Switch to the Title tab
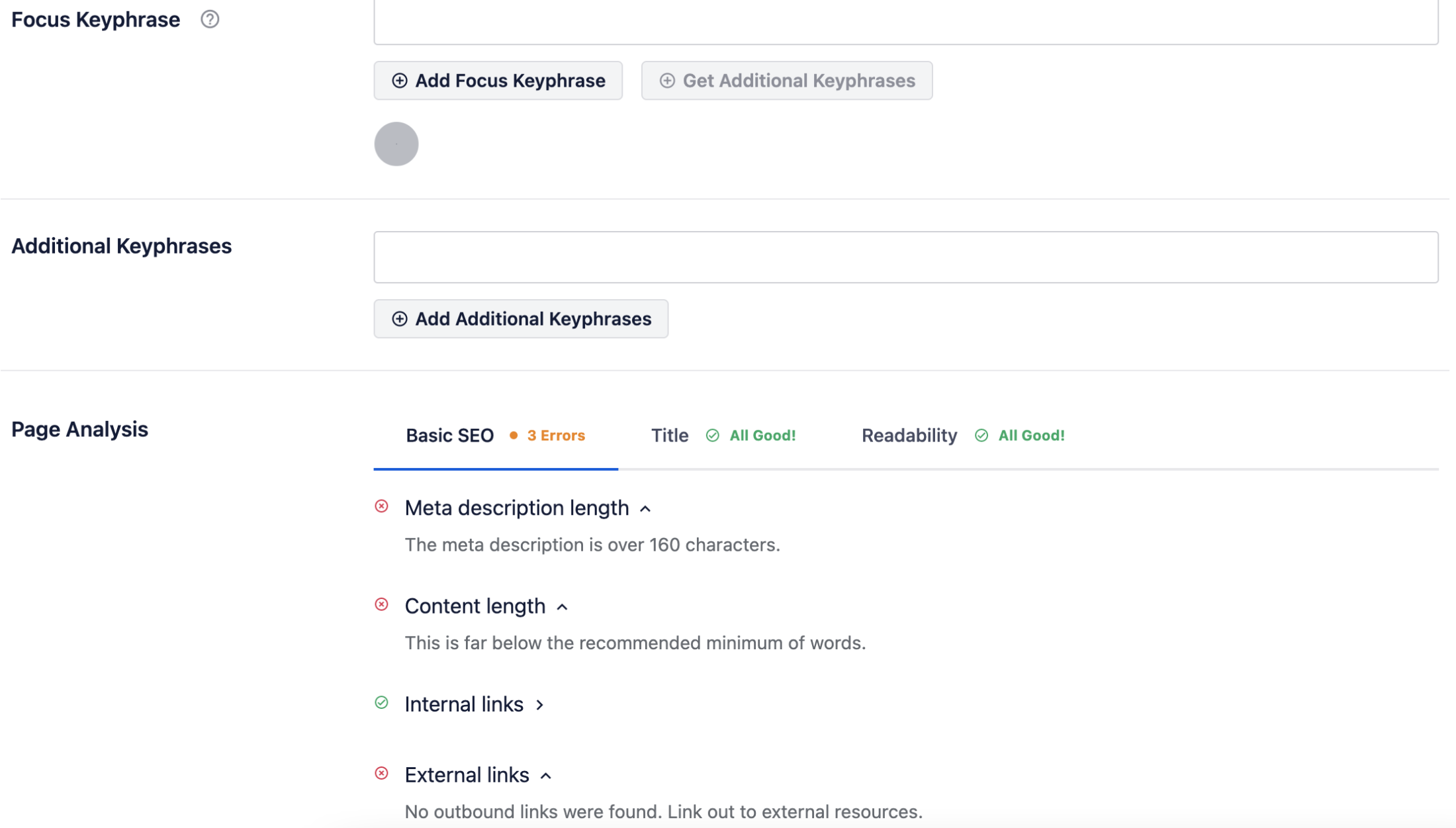 (723, 436)
